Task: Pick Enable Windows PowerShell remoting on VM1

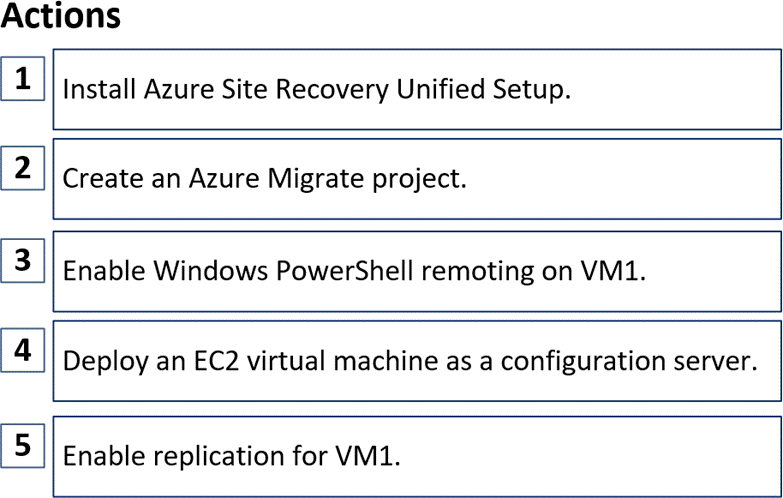Action: (416, 271)
